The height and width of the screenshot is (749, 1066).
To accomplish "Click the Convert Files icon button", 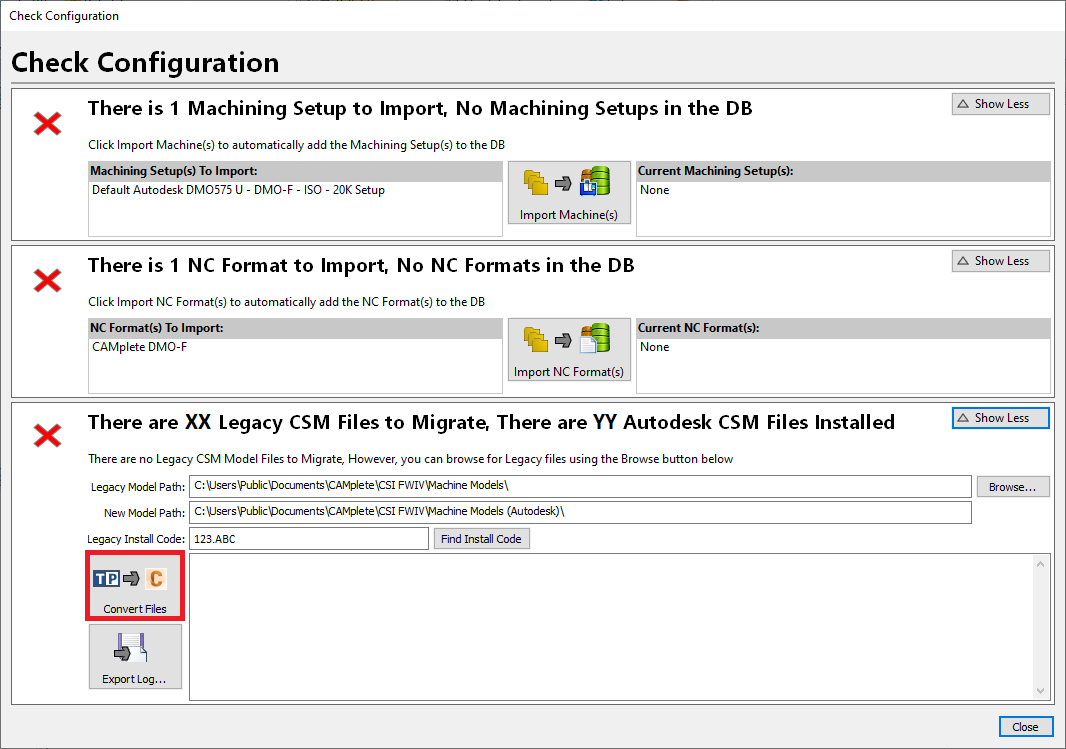I will pos(135,586).
